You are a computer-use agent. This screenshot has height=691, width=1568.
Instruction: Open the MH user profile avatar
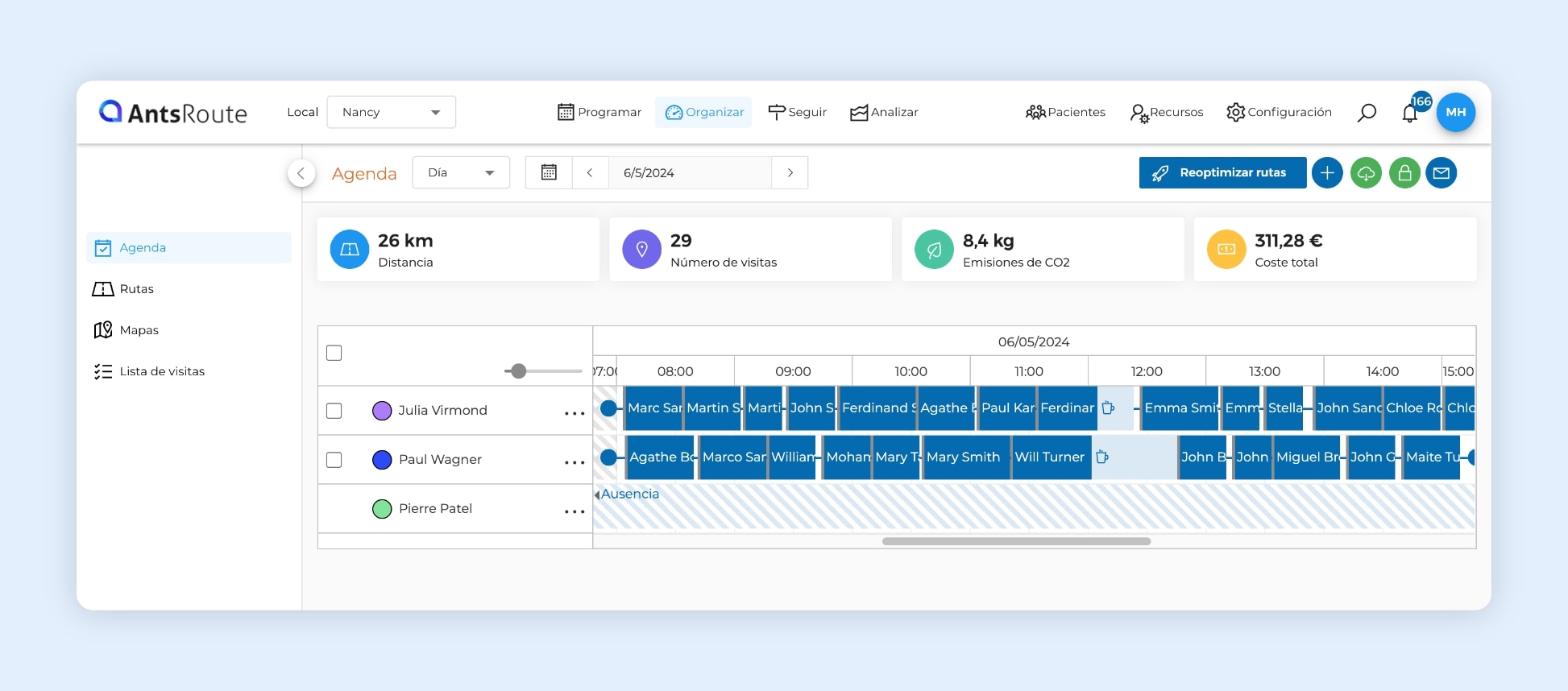point(1455,112)
